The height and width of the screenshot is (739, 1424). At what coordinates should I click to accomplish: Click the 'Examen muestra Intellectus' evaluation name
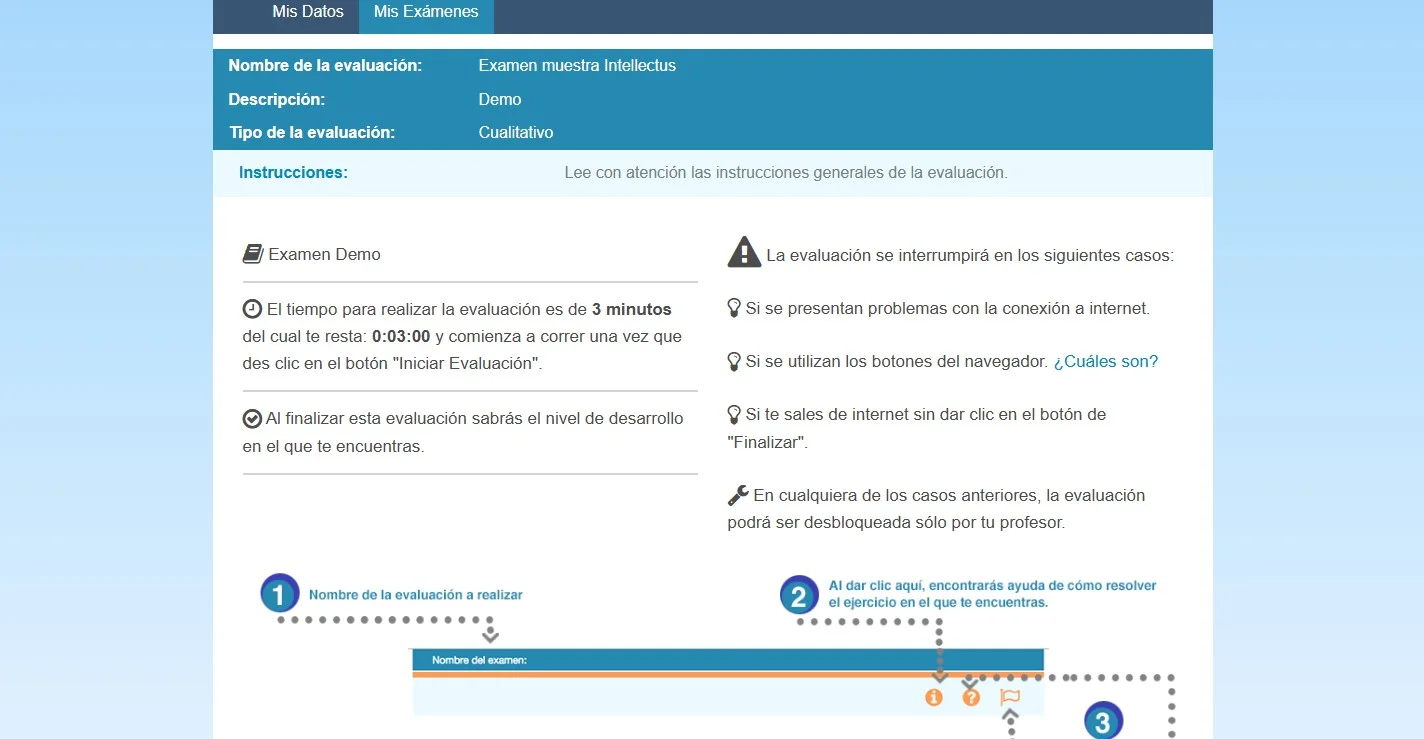(577, 66)
